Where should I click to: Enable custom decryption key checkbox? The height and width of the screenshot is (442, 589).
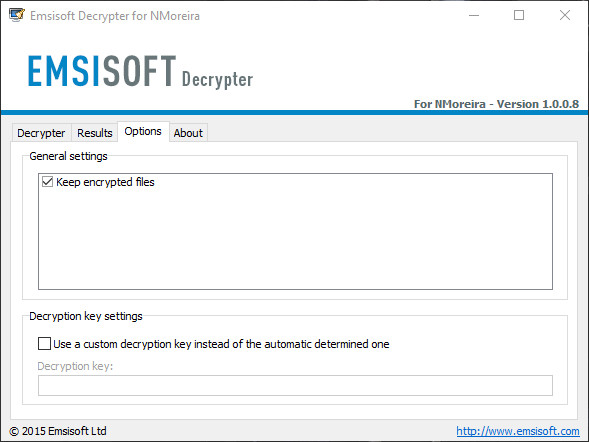pyautogui.click(x=44, y=344)
